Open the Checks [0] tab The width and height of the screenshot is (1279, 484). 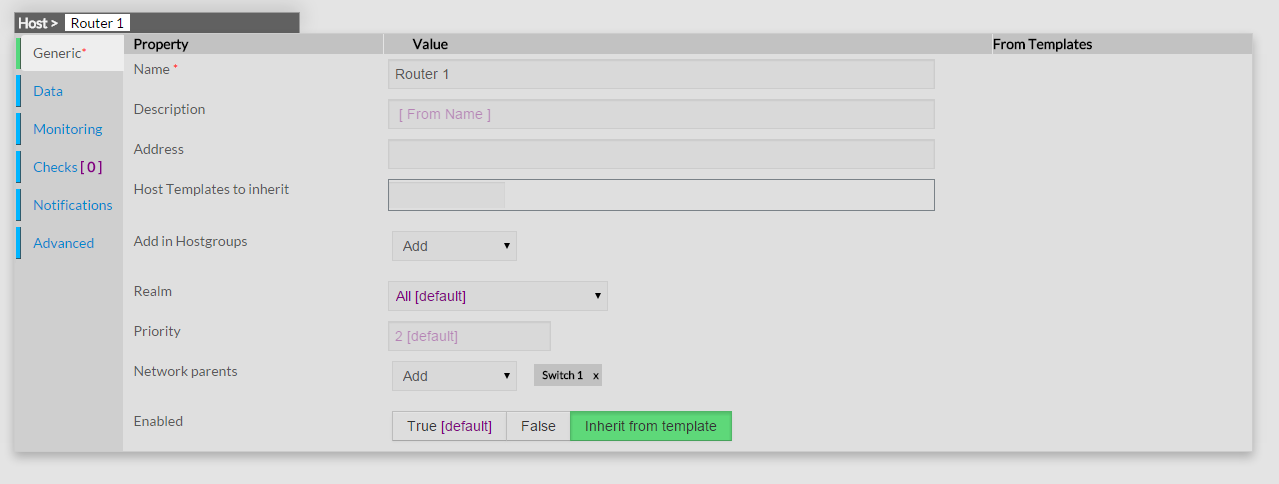(67, 167)
